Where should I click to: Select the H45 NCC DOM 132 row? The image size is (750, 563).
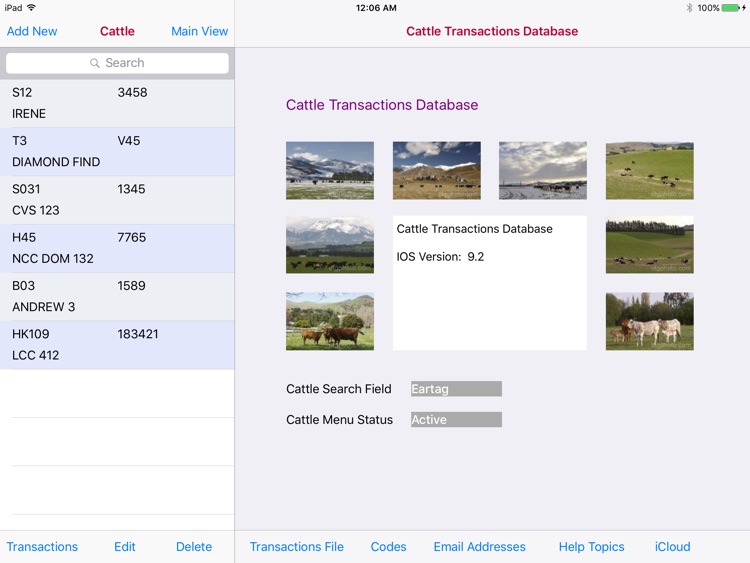coord(117,248)
